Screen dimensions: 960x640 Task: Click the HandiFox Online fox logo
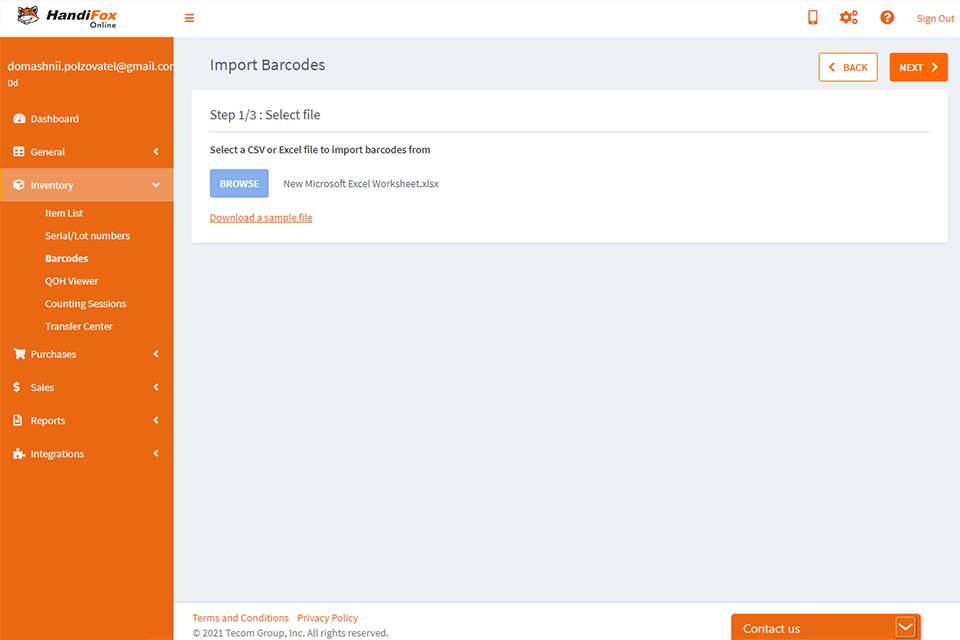pos(66,17)
